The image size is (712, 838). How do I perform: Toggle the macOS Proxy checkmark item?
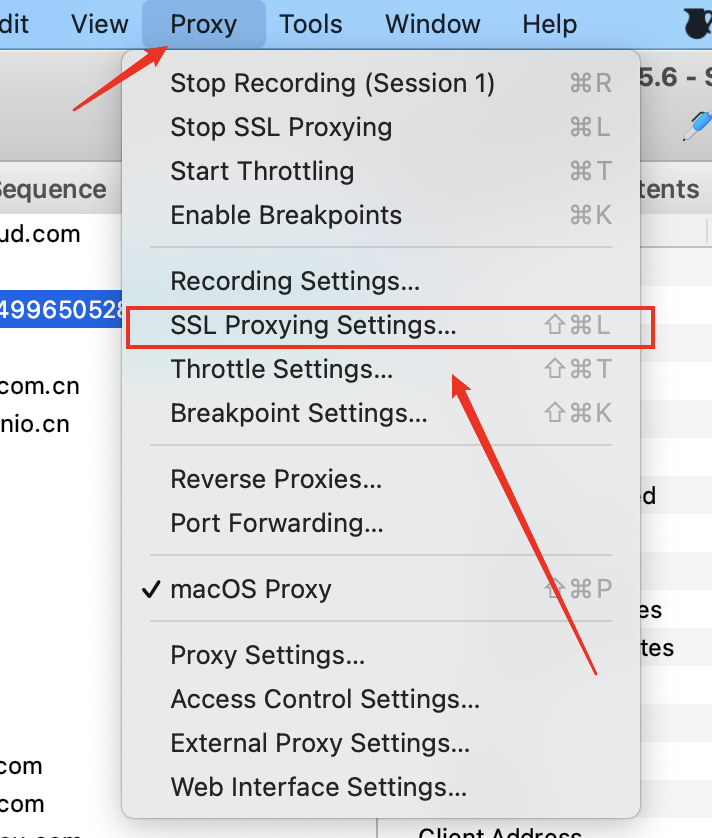pyautogui.click(x=251, y=589)
